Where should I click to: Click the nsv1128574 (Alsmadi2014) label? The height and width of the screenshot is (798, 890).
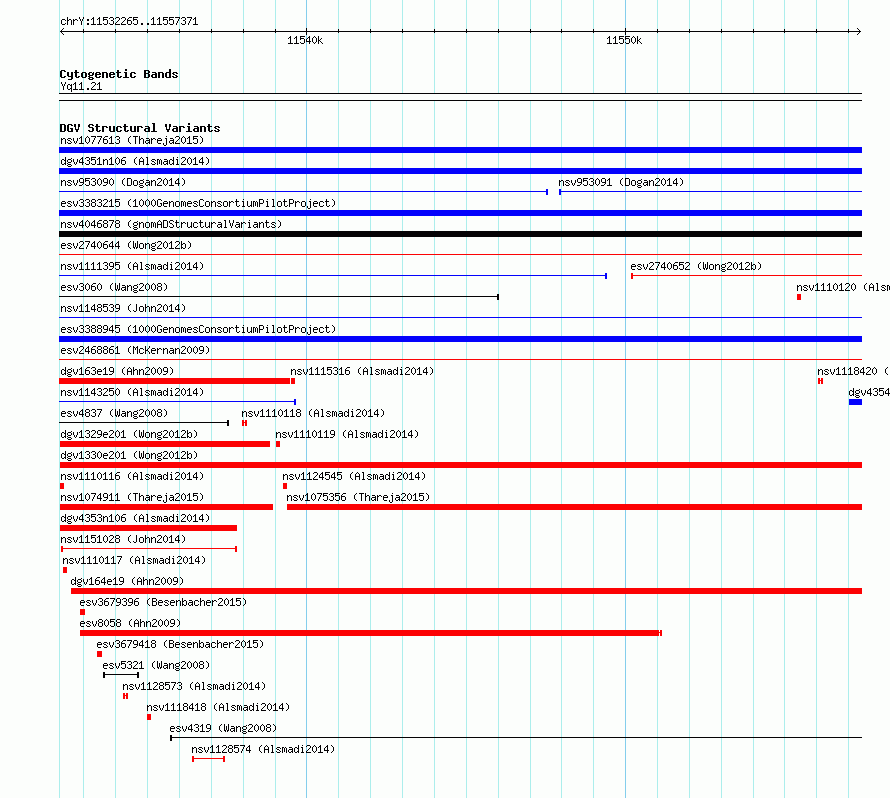[263, 749]
